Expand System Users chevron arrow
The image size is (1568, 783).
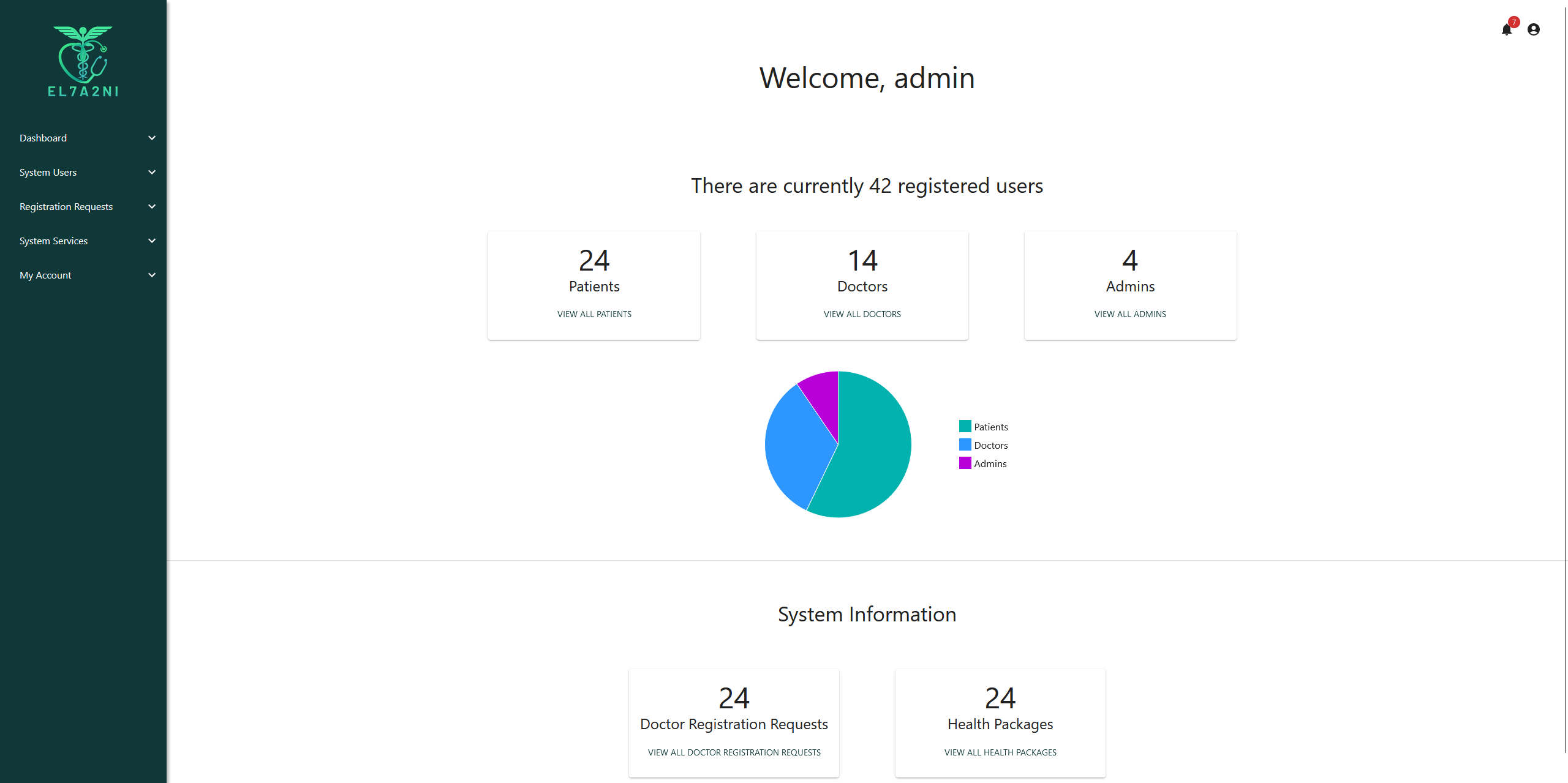[152, 173]
